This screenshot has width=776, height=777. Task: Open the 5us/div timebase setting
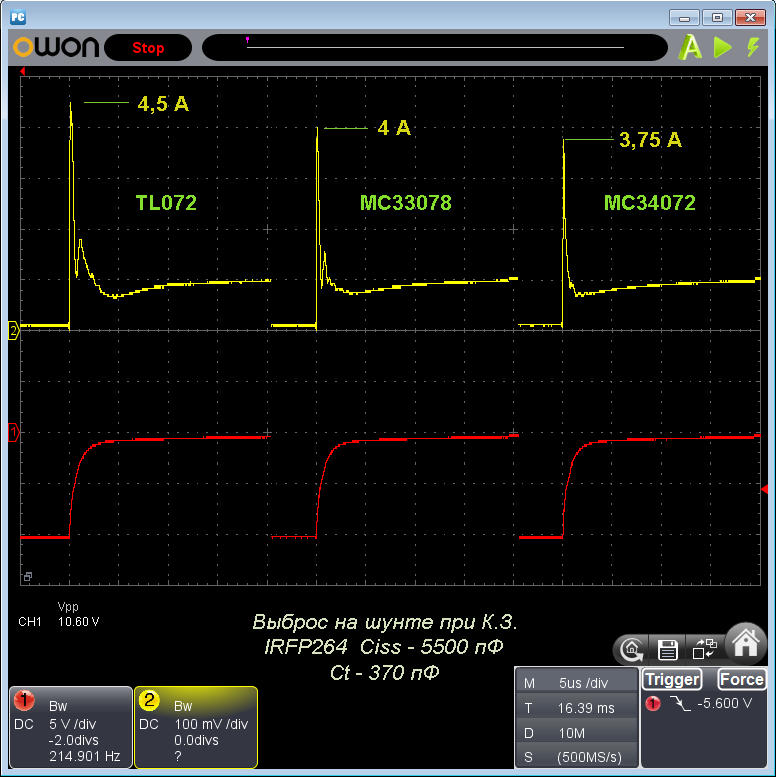pyautogui.click(x=582, y=683)
